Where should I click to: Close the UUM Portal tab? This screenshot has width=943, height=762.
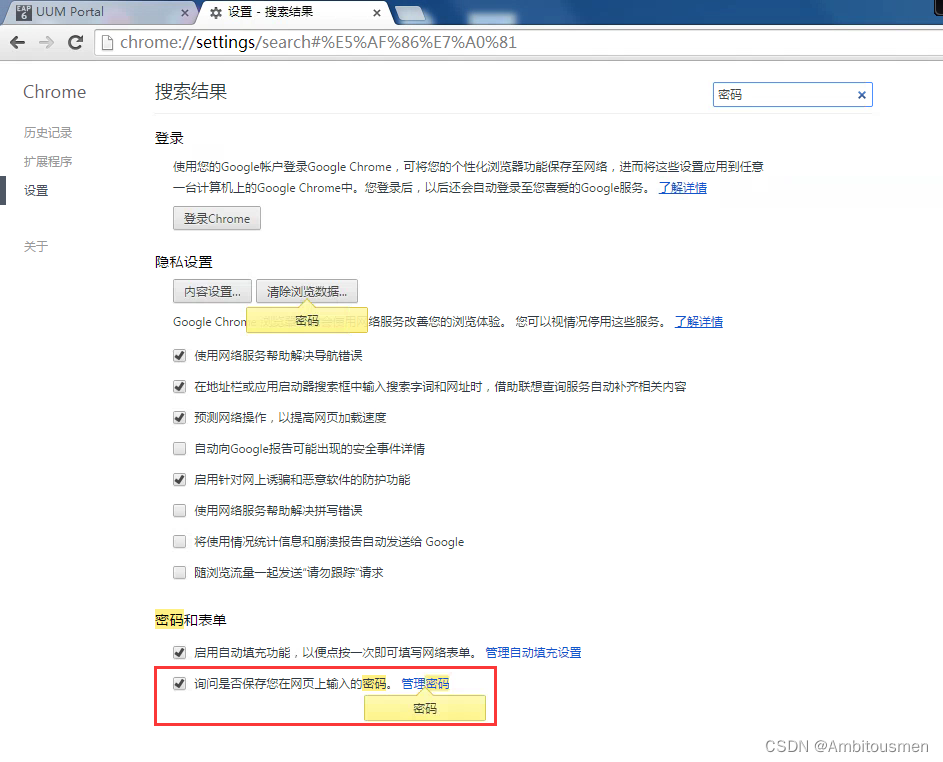[185, 13]
